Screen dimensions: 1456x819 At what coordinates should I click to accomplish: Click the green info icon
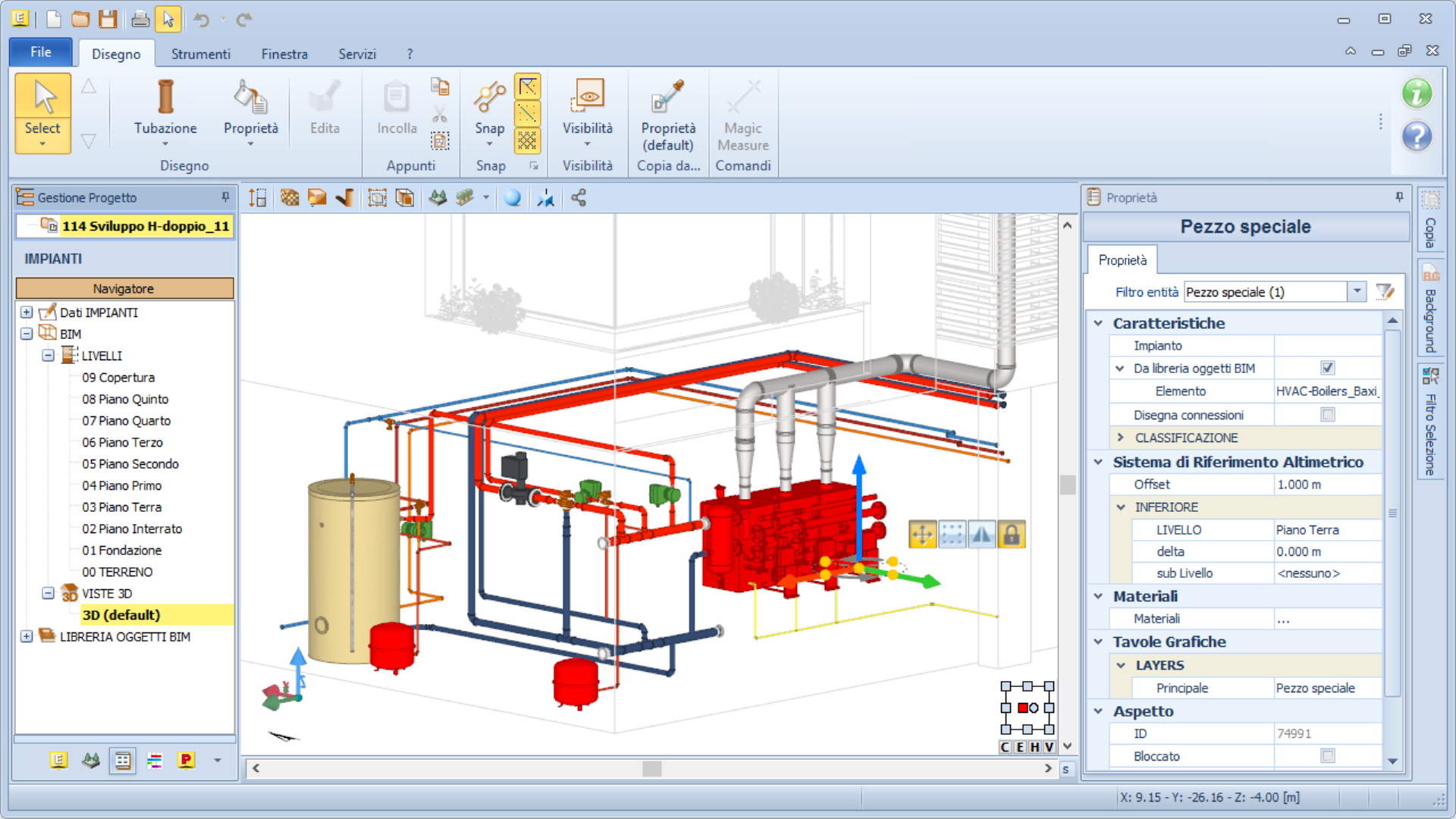(x=1416, y=93)
